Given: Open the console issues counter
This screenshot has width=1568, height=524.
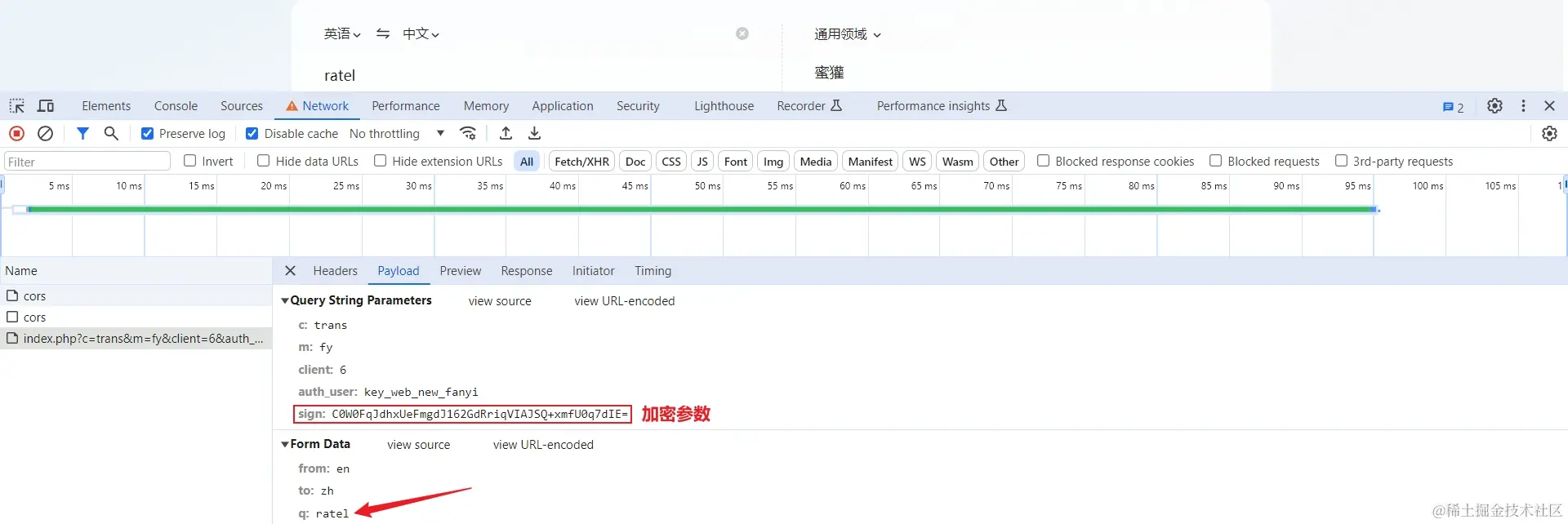Looking at the screenshot, I should 1453,107.
